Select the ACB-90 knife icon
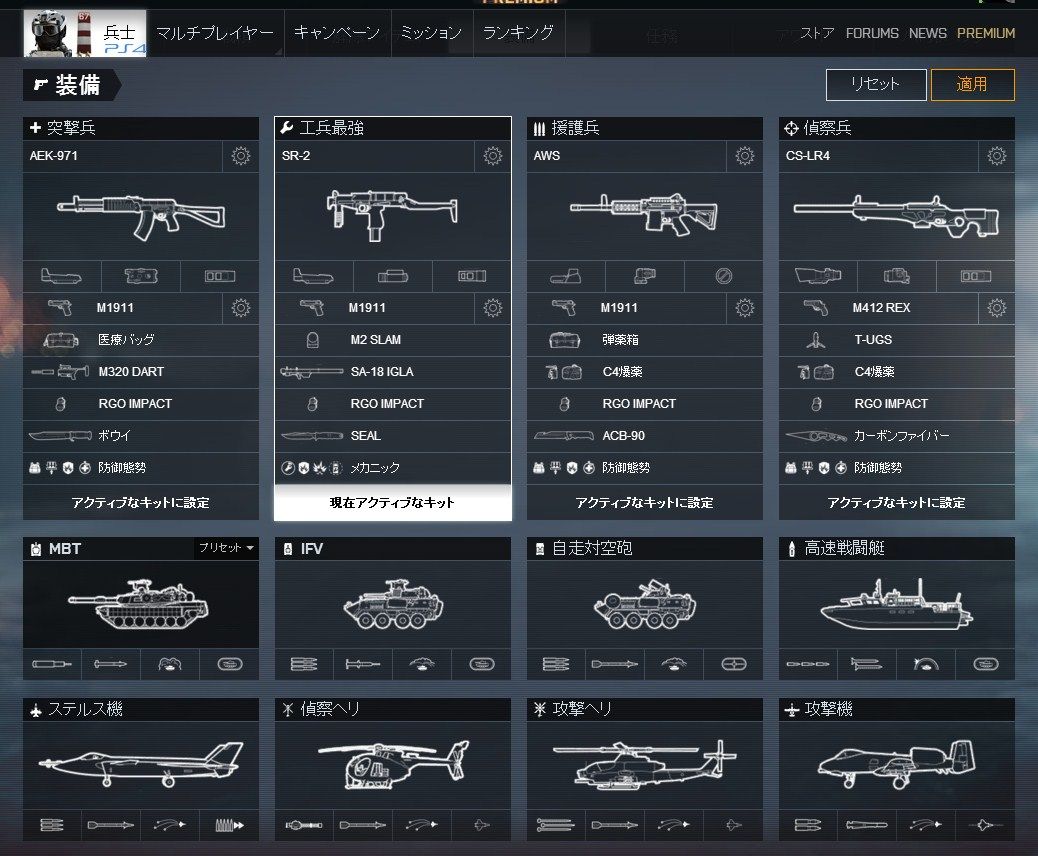1038x856 pixels. pos(564,436)
